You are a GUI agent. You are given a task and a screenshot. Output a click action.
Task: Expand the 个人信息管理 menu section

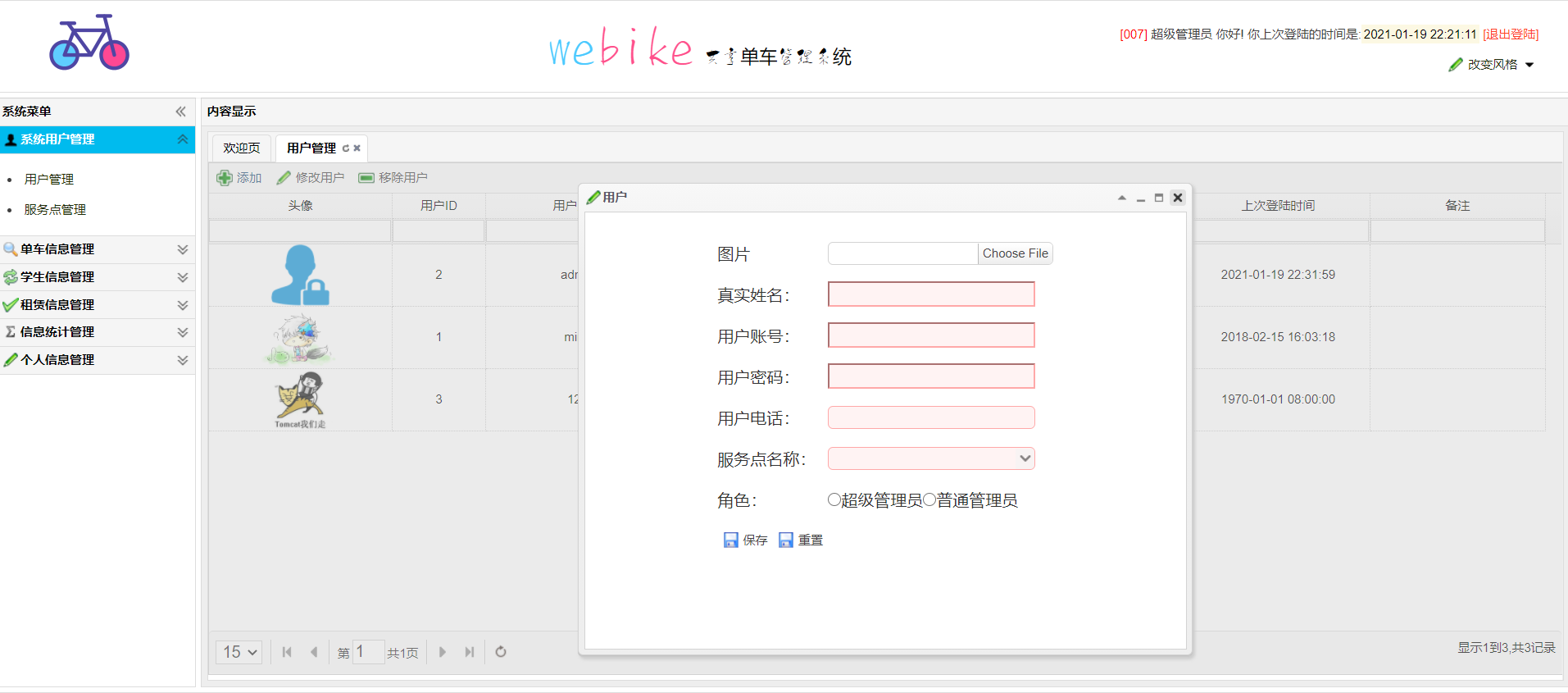point(98,360)
